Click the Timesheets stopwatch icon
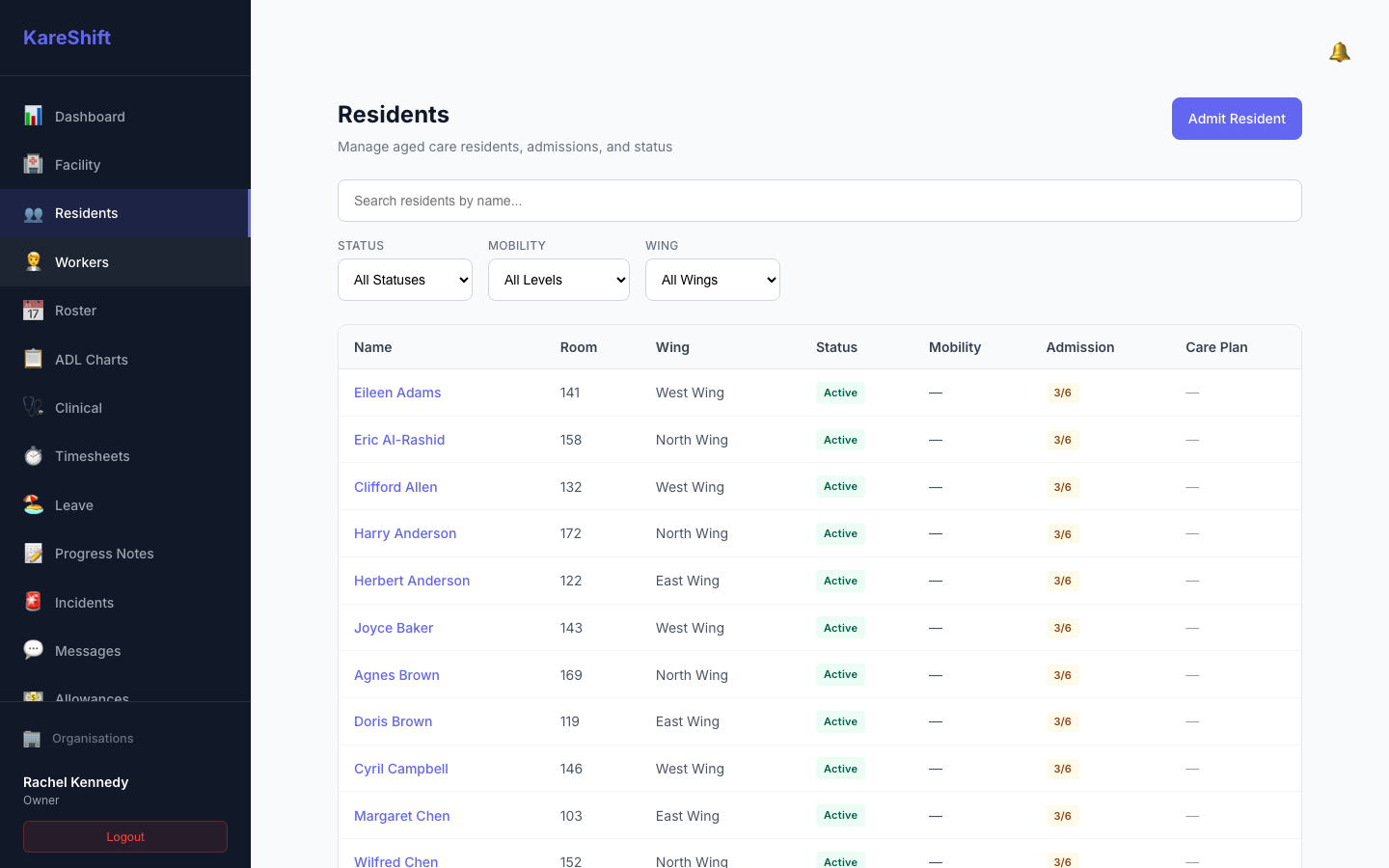The image size is (1389, 868). (x=33, y=456)
